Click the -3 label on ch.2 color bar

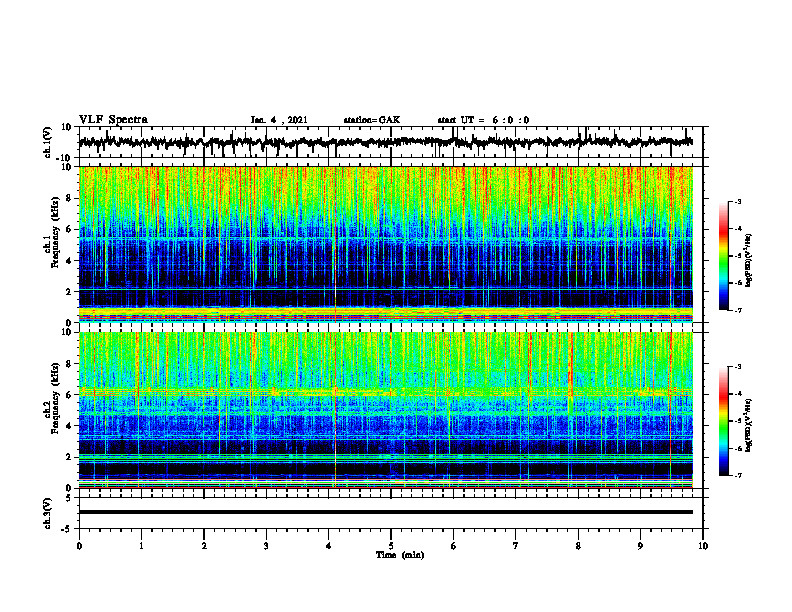(737, 367)
